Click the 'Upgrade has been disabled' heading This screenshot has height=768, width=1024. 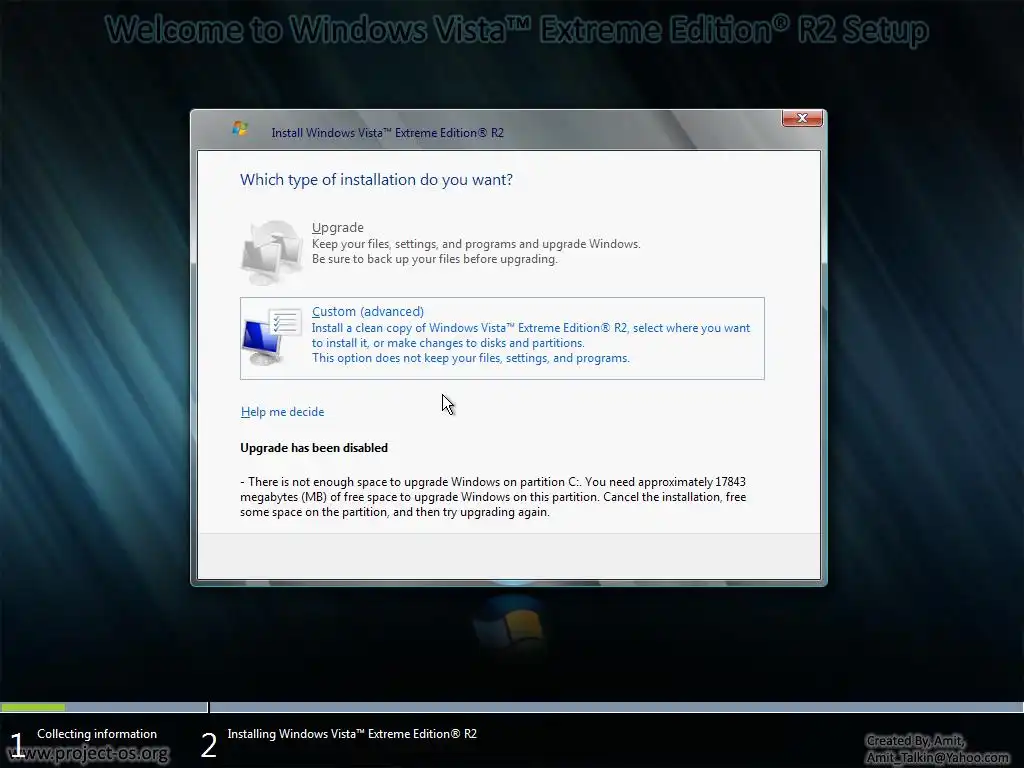pyautogui.click(x=314, y=447)
